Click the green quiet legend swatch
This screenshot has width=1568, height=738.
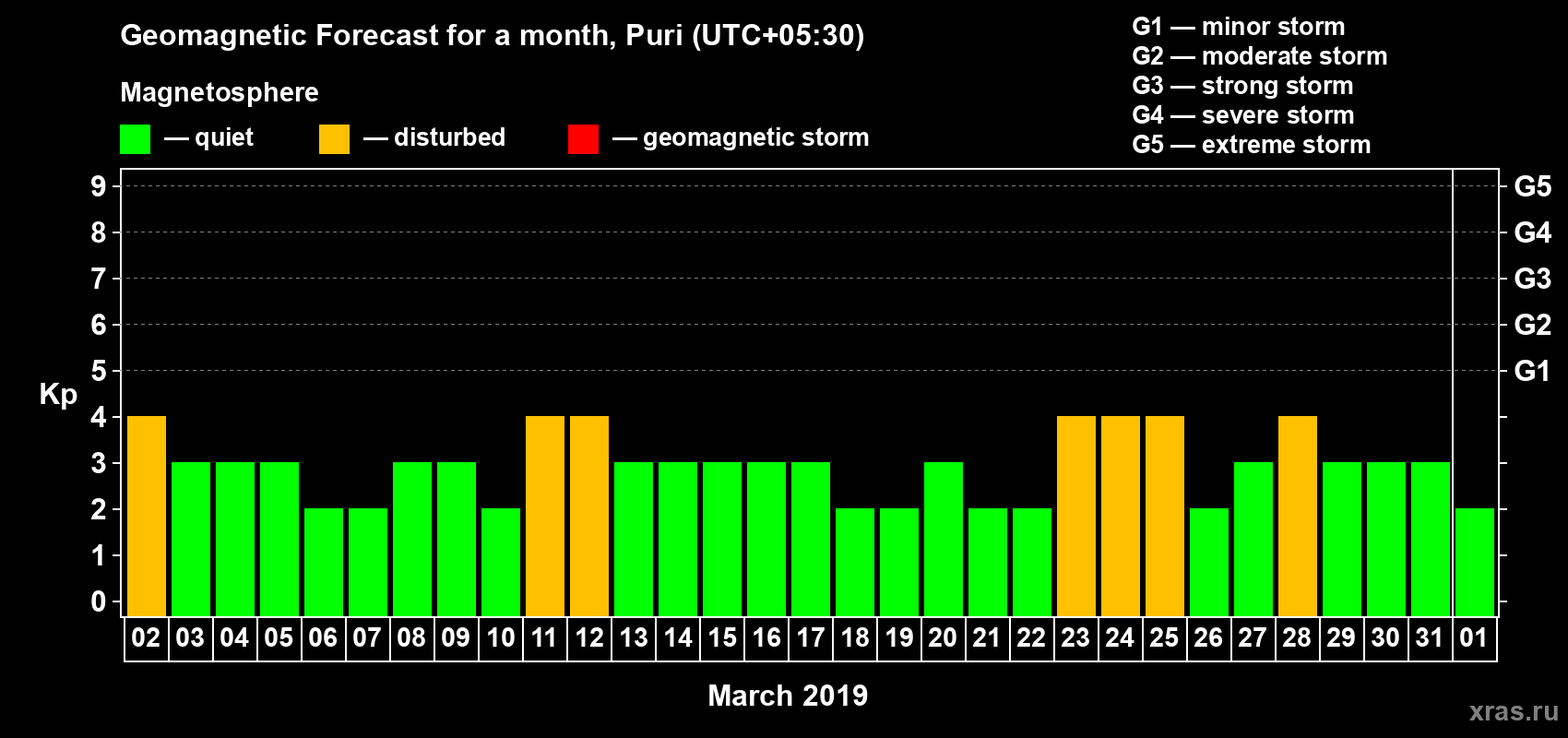coord(135,139)
